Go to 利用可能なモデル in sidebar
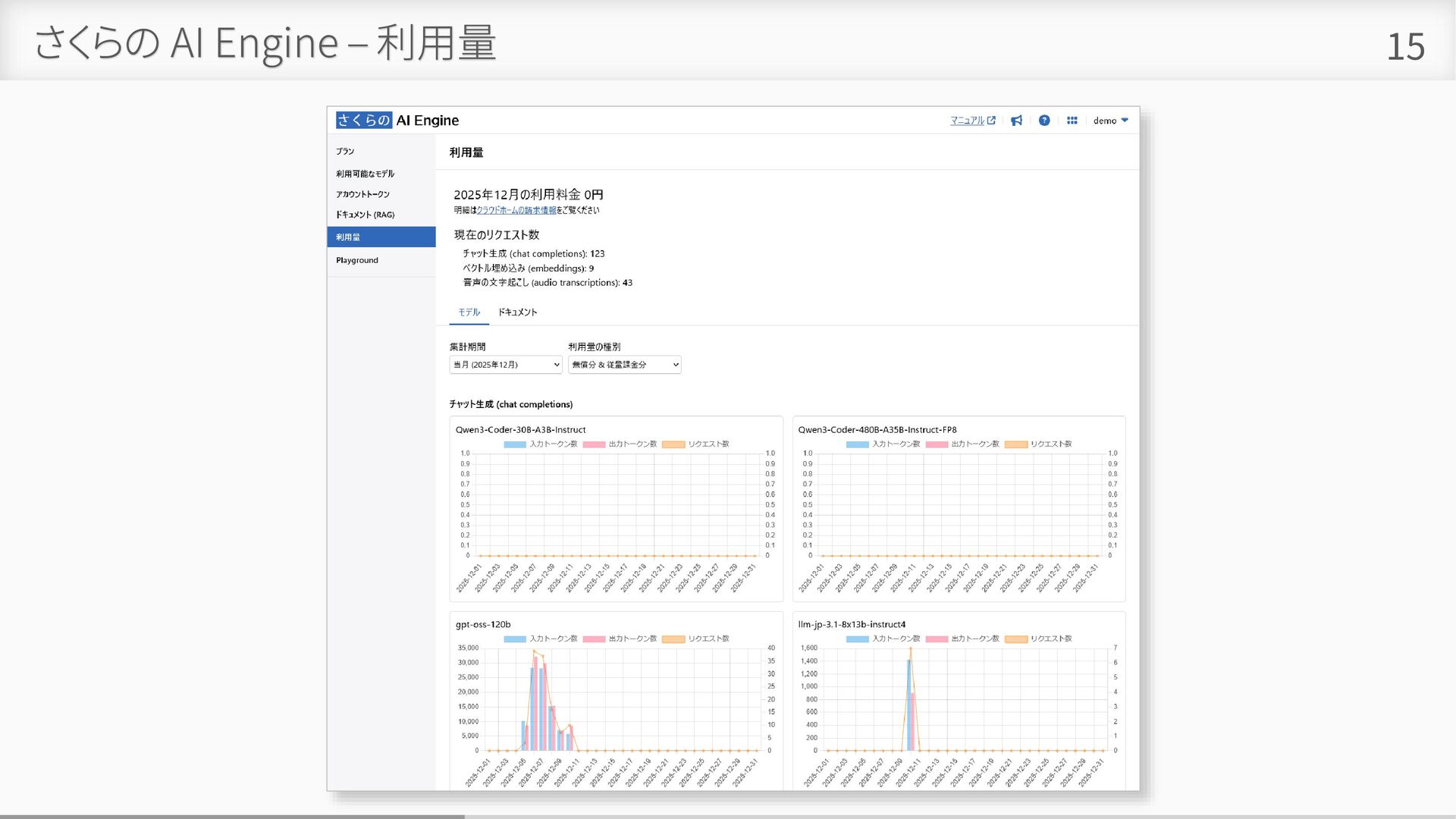This screenshot has height=819, width=1456. click(365, 174)
